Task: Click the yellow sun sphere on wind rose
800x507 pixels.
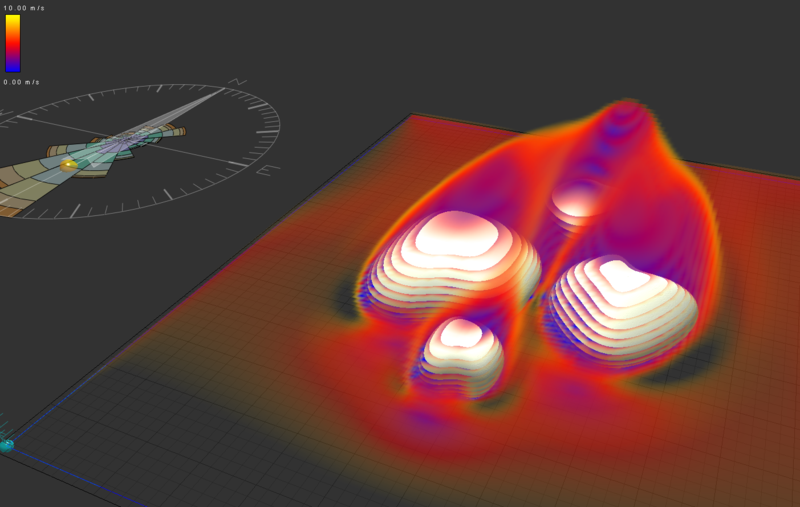Action: tap(68, 165)
